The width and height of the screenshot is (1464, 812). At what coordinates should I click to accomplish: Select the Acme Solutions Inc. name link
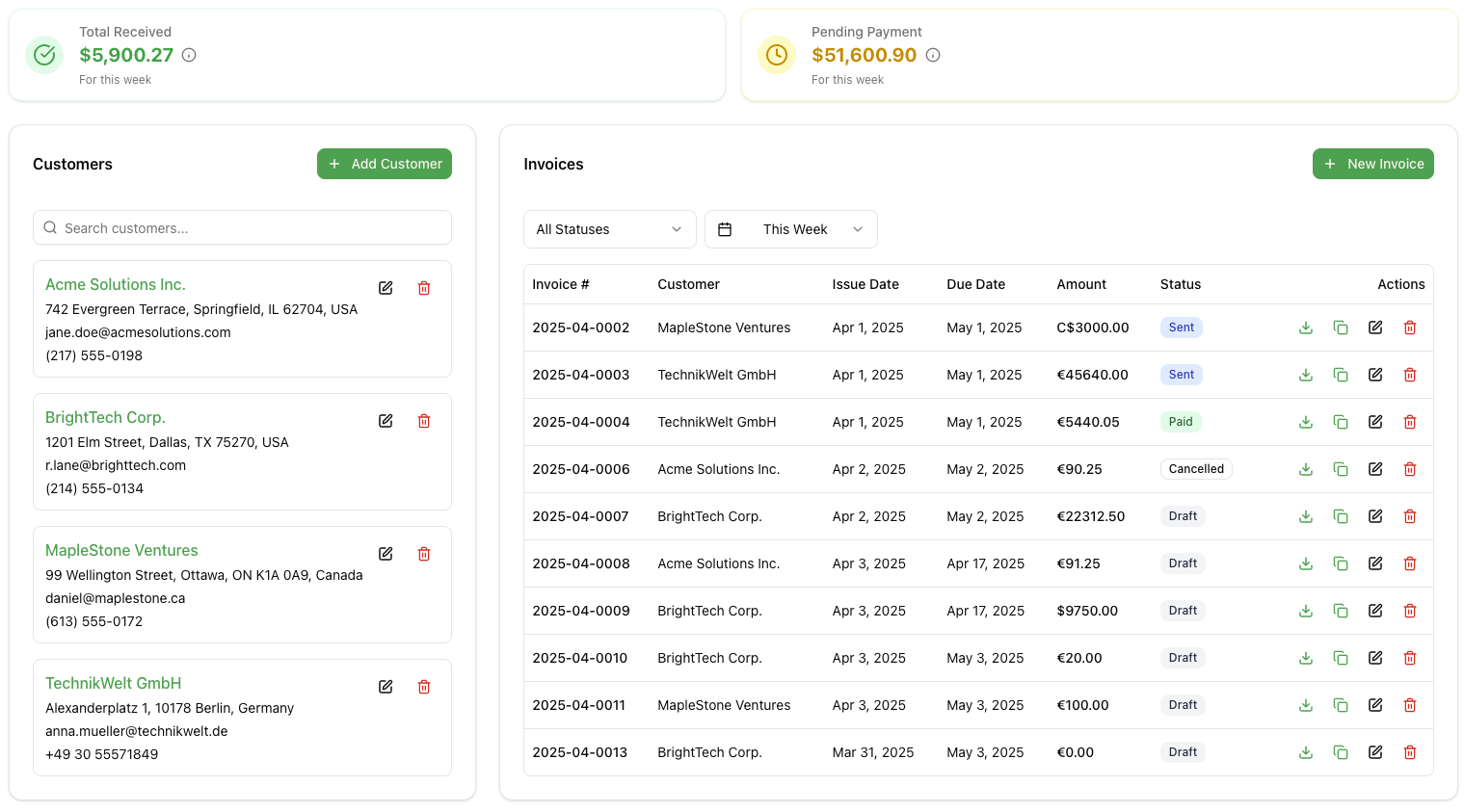point(116,284)
